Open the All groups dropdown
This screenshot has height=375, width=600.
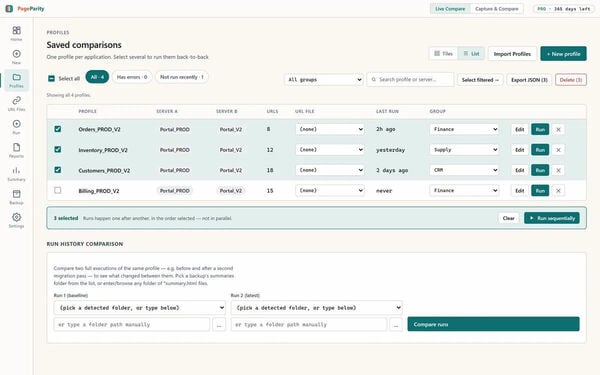pyautogui.click(x=324, y=80)
